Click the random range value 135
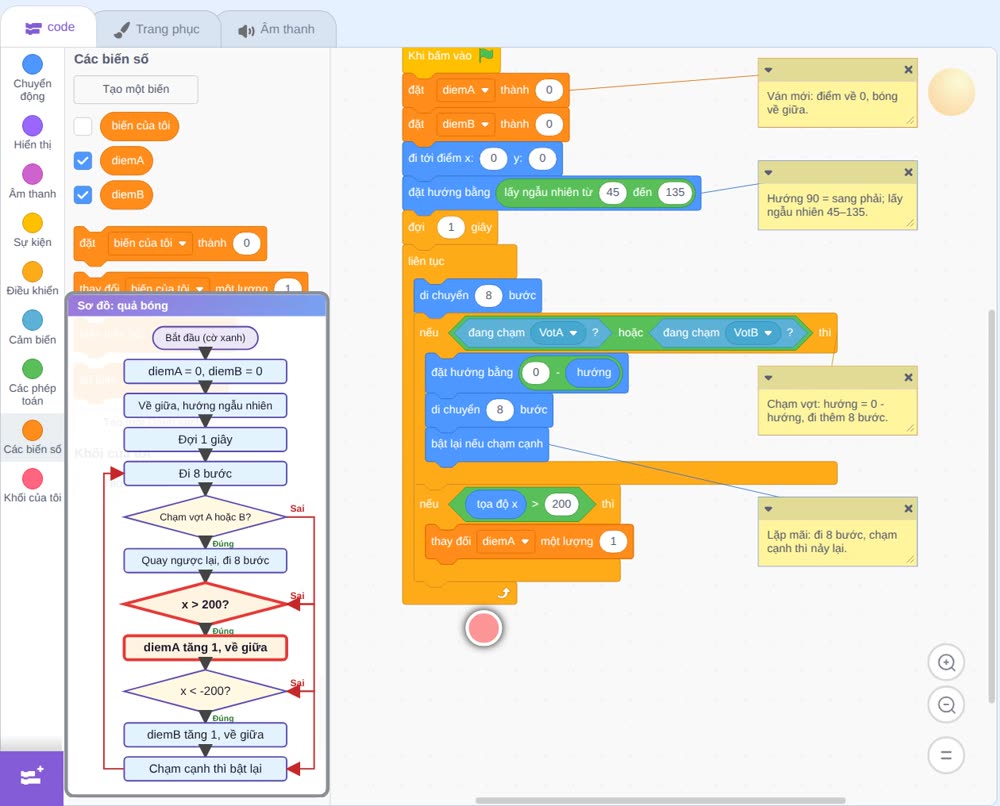1000x806 pixels. click(675, 193)
